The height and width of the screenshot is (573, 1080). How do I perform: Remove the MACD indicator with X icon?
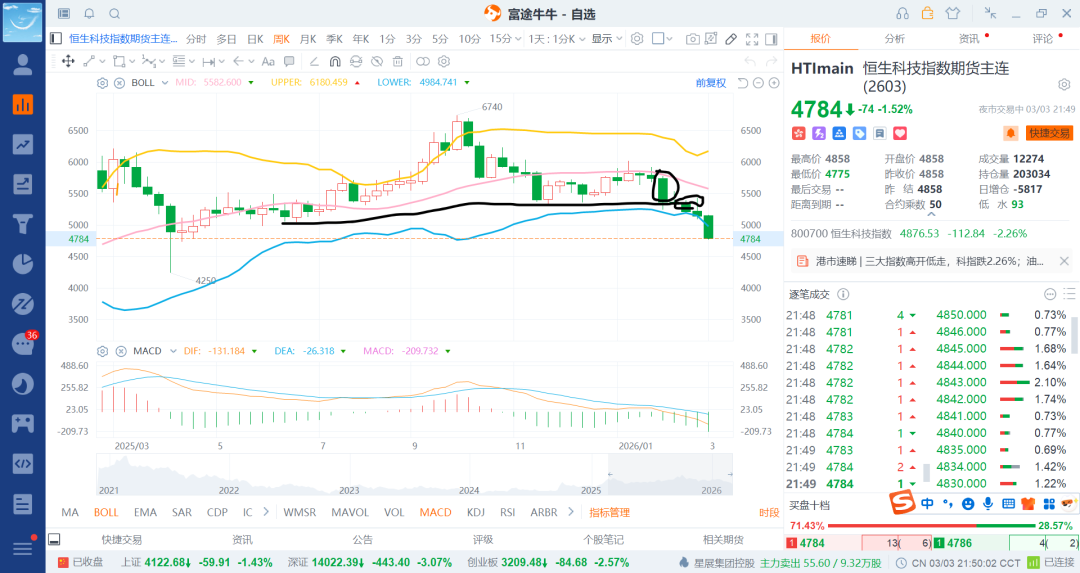click(121, 351)
